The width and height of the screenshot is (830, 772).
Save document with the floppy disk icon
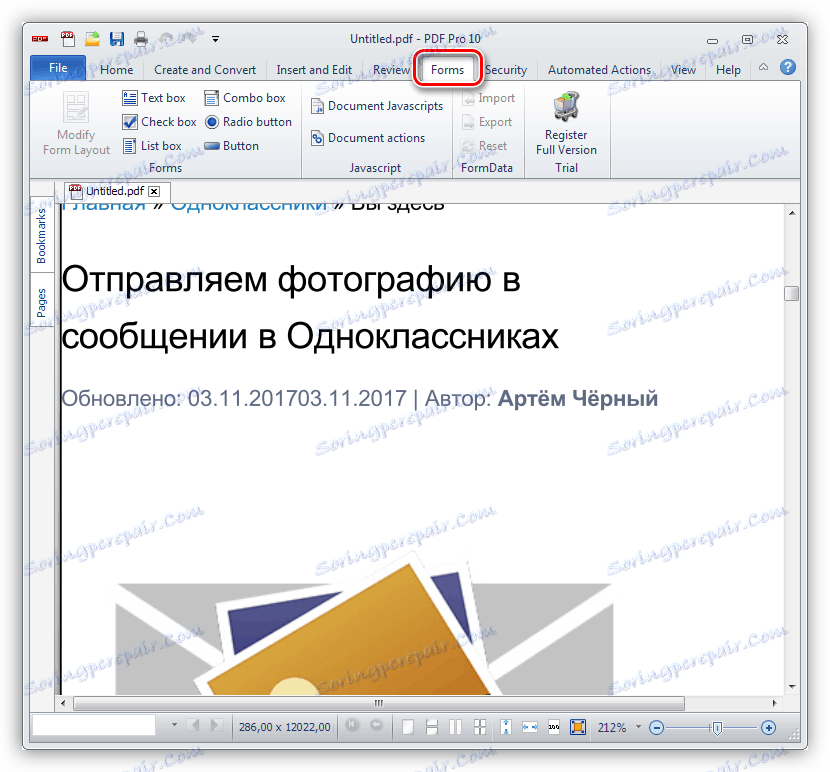point(116,39)
